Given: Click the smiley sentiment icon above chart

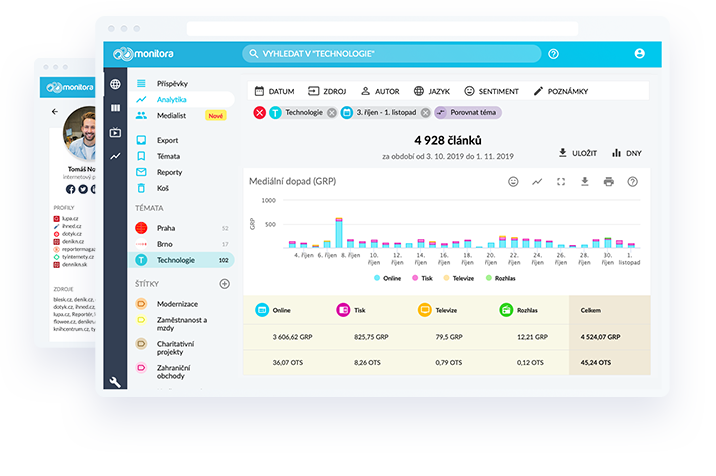Looking at the screenshot, I should (x=513, y=182).
